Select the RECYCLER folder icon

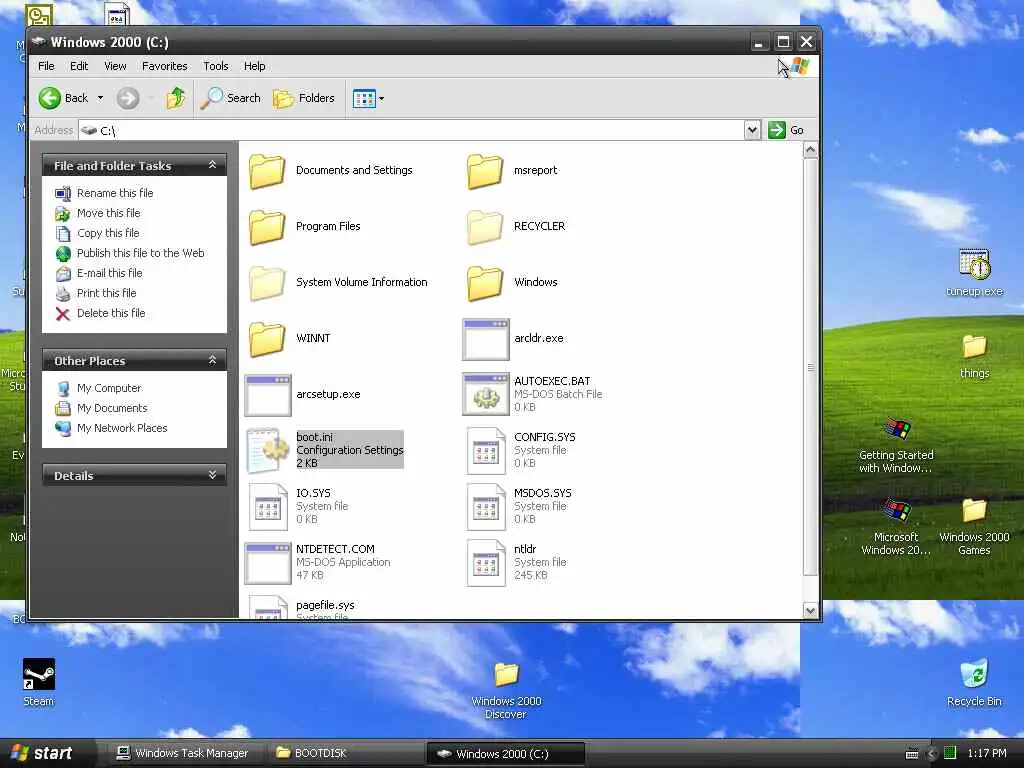coord(485,227)
